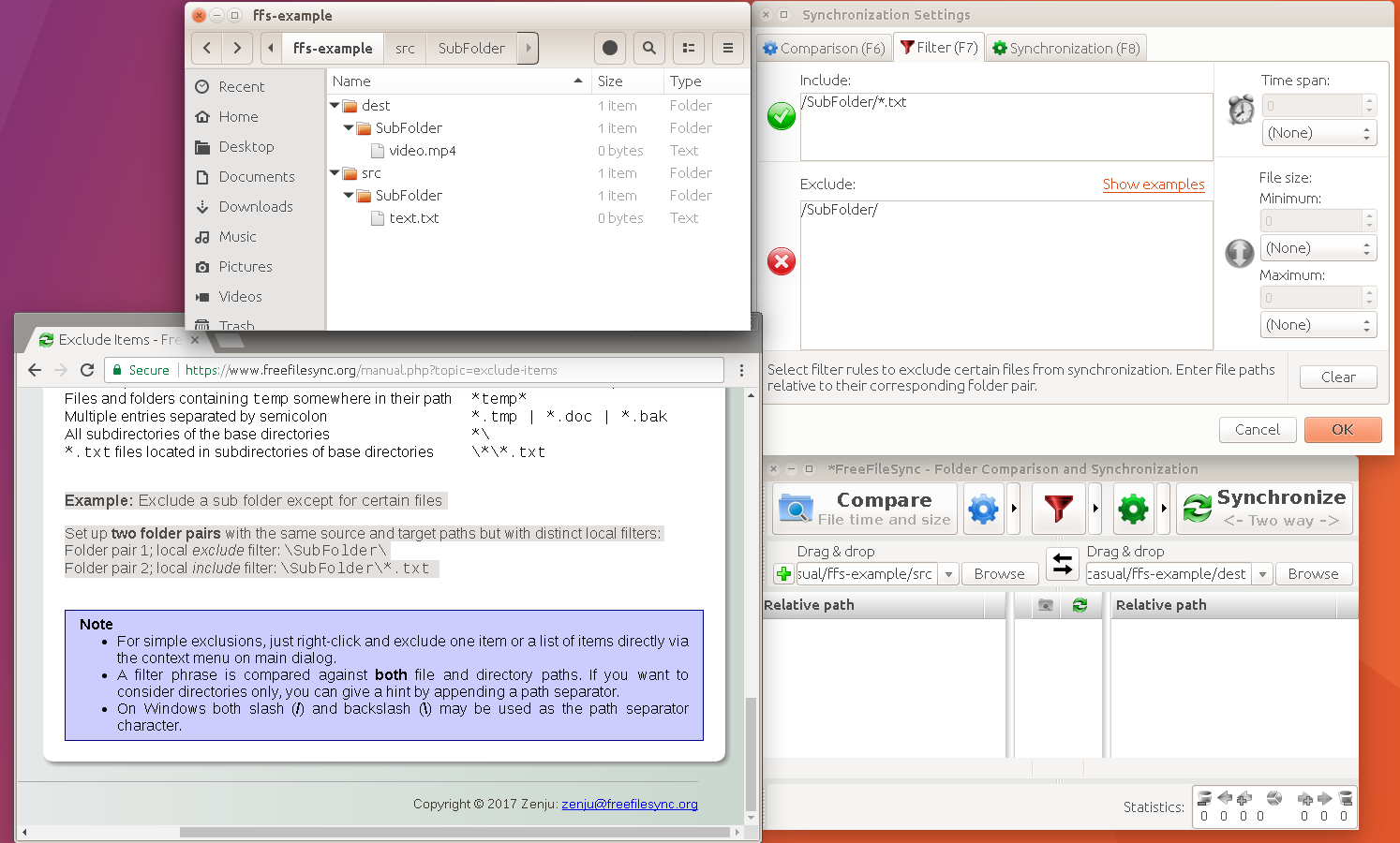Open Downloads in the file manager sidebar
Image resolution: width=1400 pixels, height=843 pixels.
[256, 206]
